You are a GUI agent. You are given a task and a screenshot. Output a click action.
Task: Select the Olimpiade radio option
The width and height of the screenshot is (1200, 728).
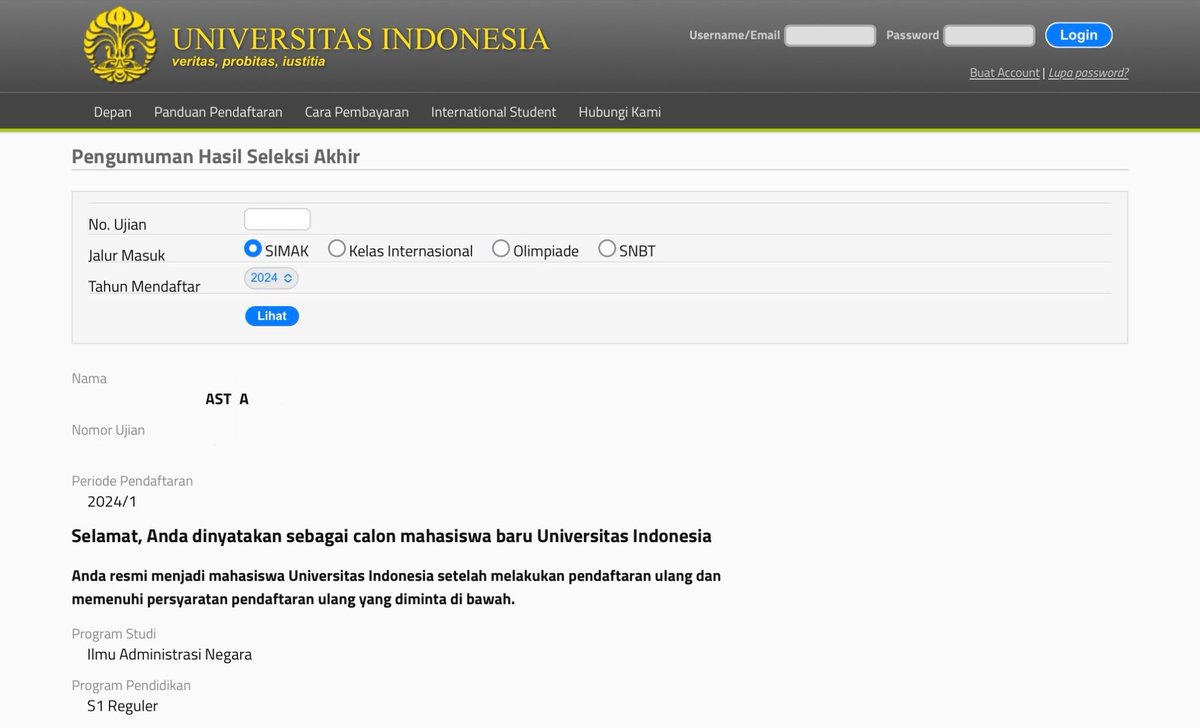coord(501,249)
